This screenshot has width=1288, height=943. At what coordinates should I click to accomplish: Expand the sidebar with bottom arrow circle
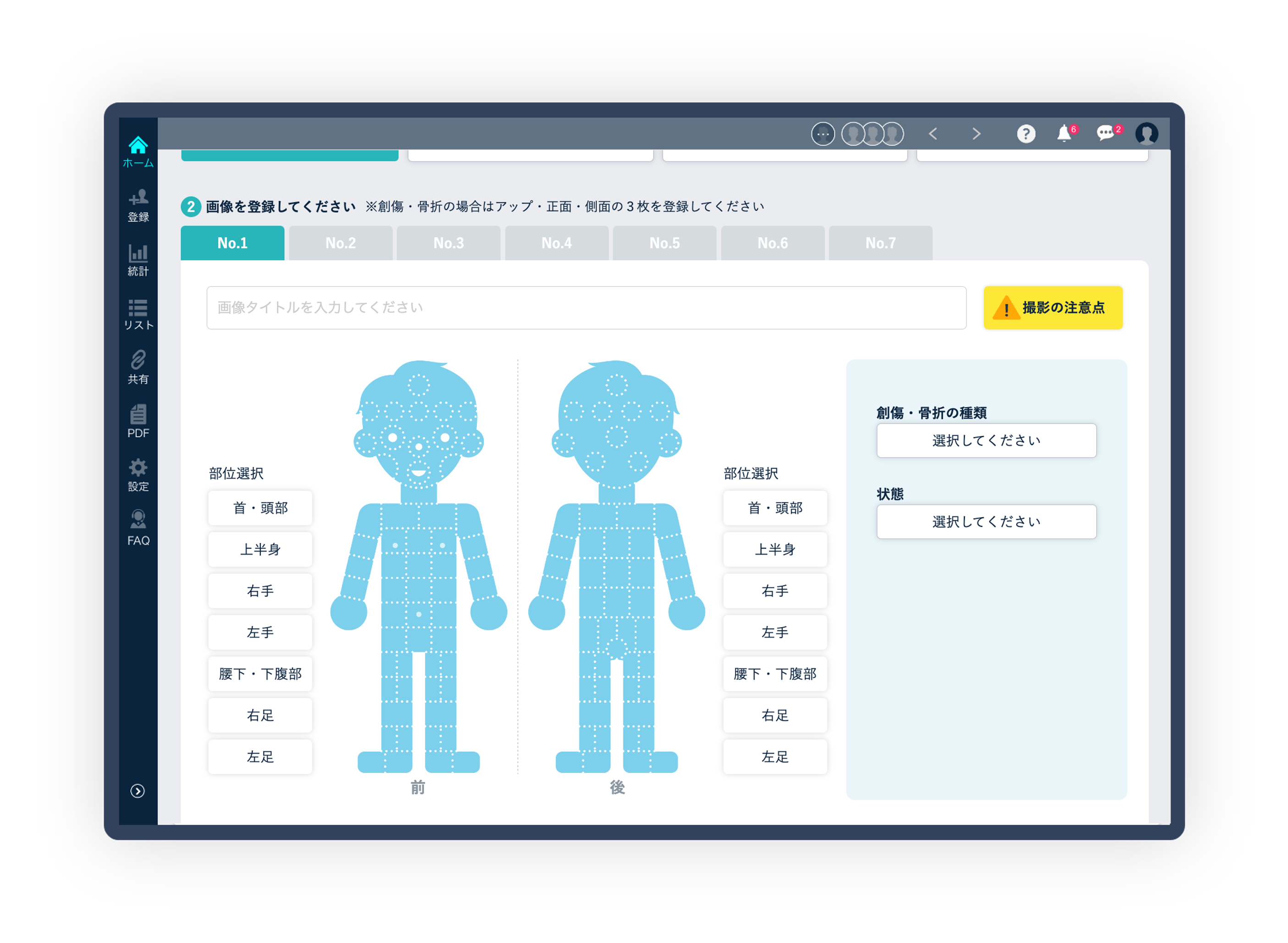[x=138, y=791]
